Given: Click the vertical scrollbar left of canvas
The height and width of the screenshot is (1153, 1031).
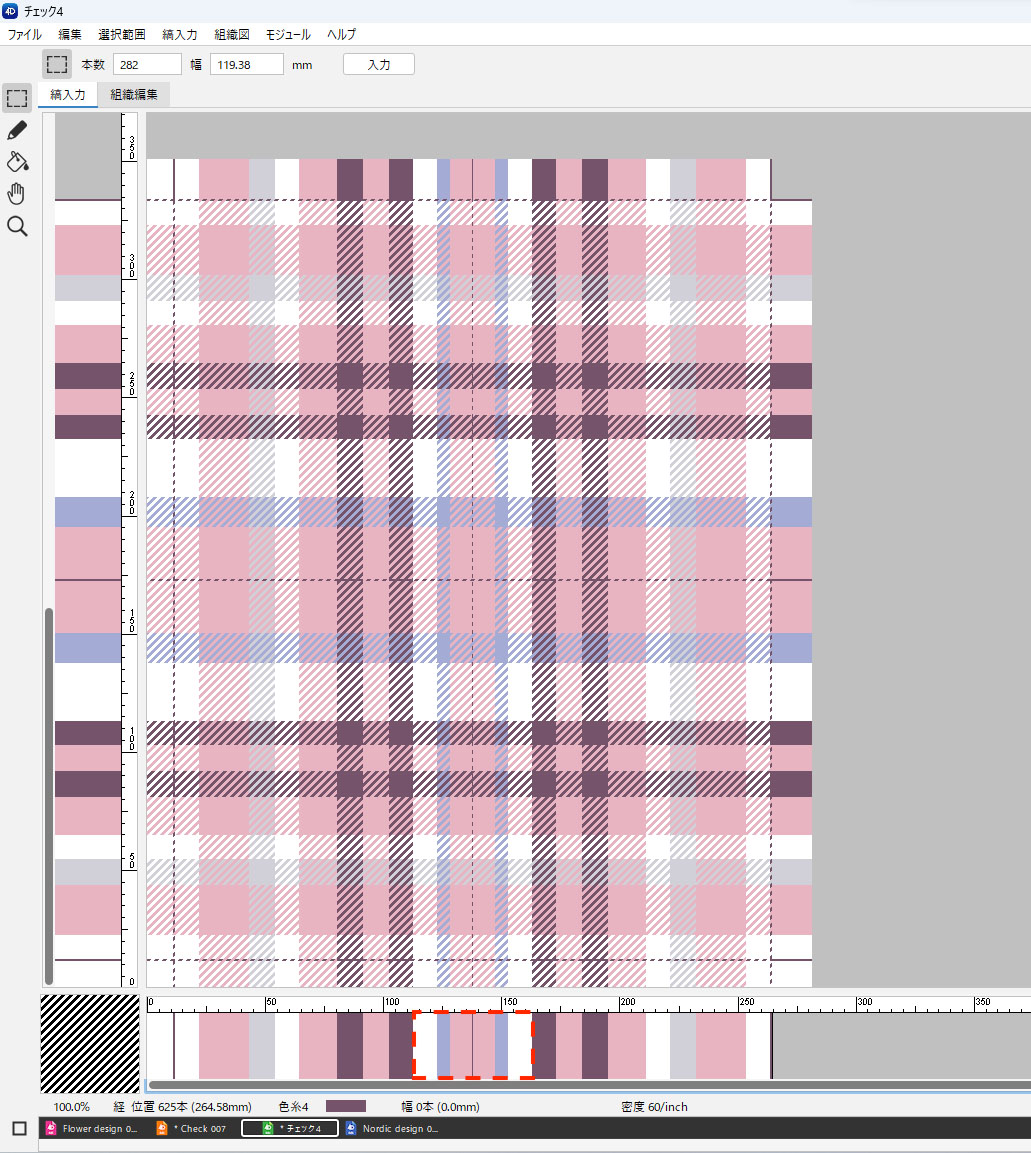Looking at the screenshot, I should coord(48,795).
